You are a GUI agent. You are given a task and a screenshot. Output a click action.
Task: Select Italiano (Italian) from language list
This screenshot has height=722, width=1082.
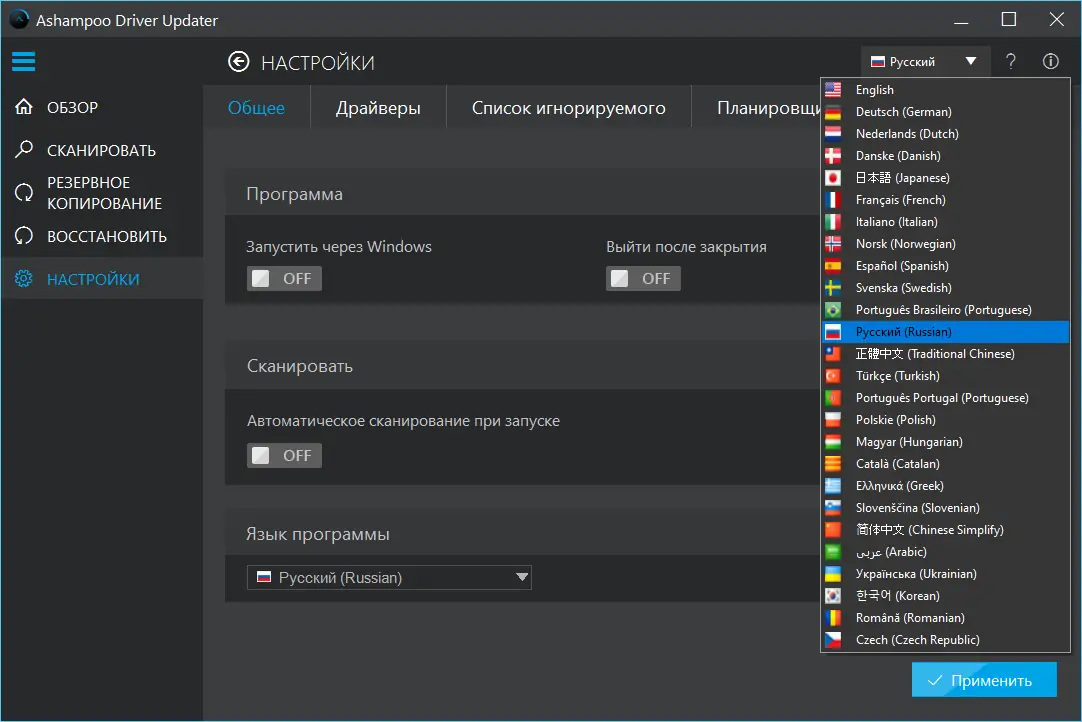coord(945,222)
